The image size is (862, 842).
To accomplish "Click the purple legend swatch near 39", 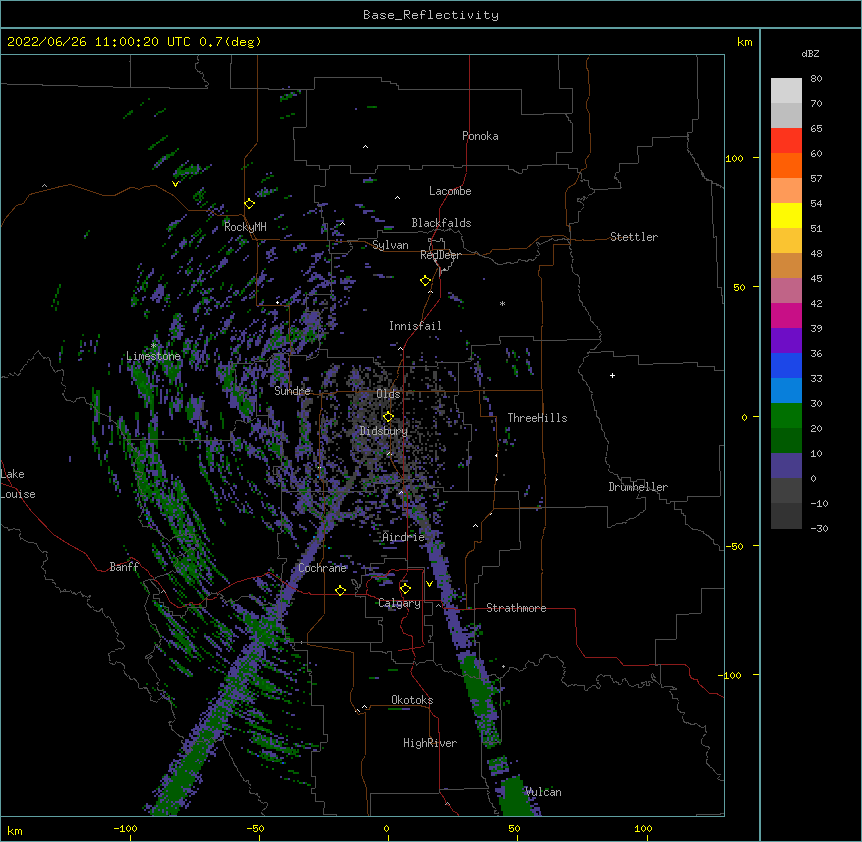I will (x=786, y=340).
